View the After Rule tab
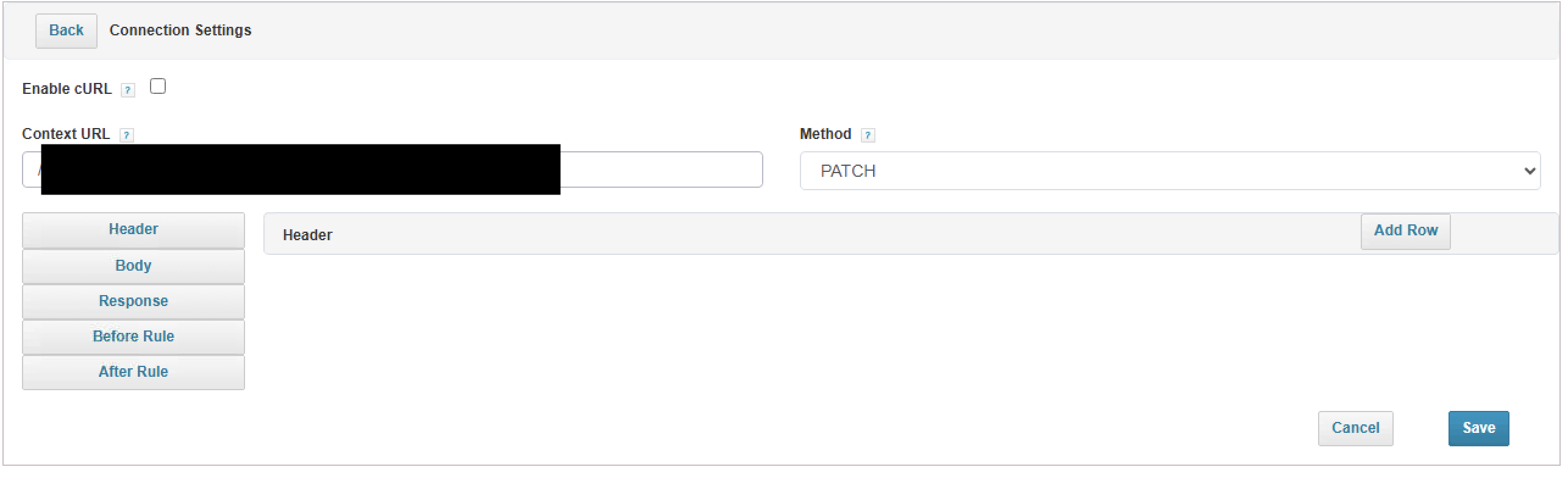Viewport: 1568px width, 478px height. pyautogui.click(x=133, y=372)
